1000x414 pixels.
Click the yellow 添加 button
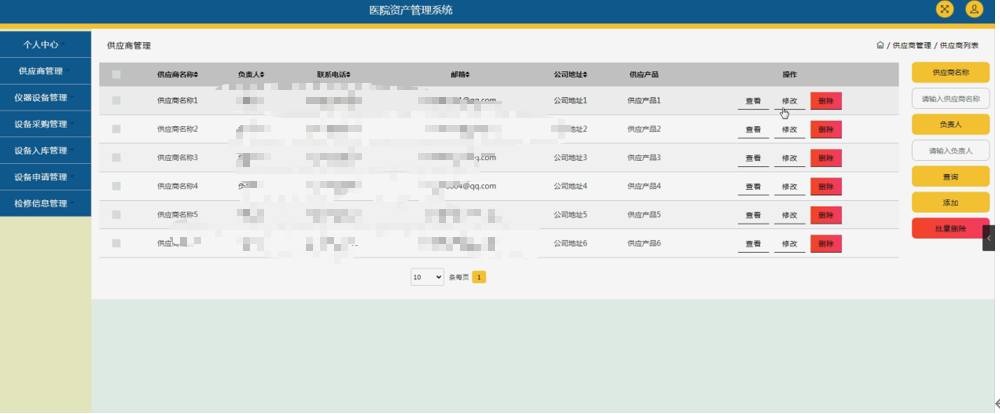coord(950,202)
